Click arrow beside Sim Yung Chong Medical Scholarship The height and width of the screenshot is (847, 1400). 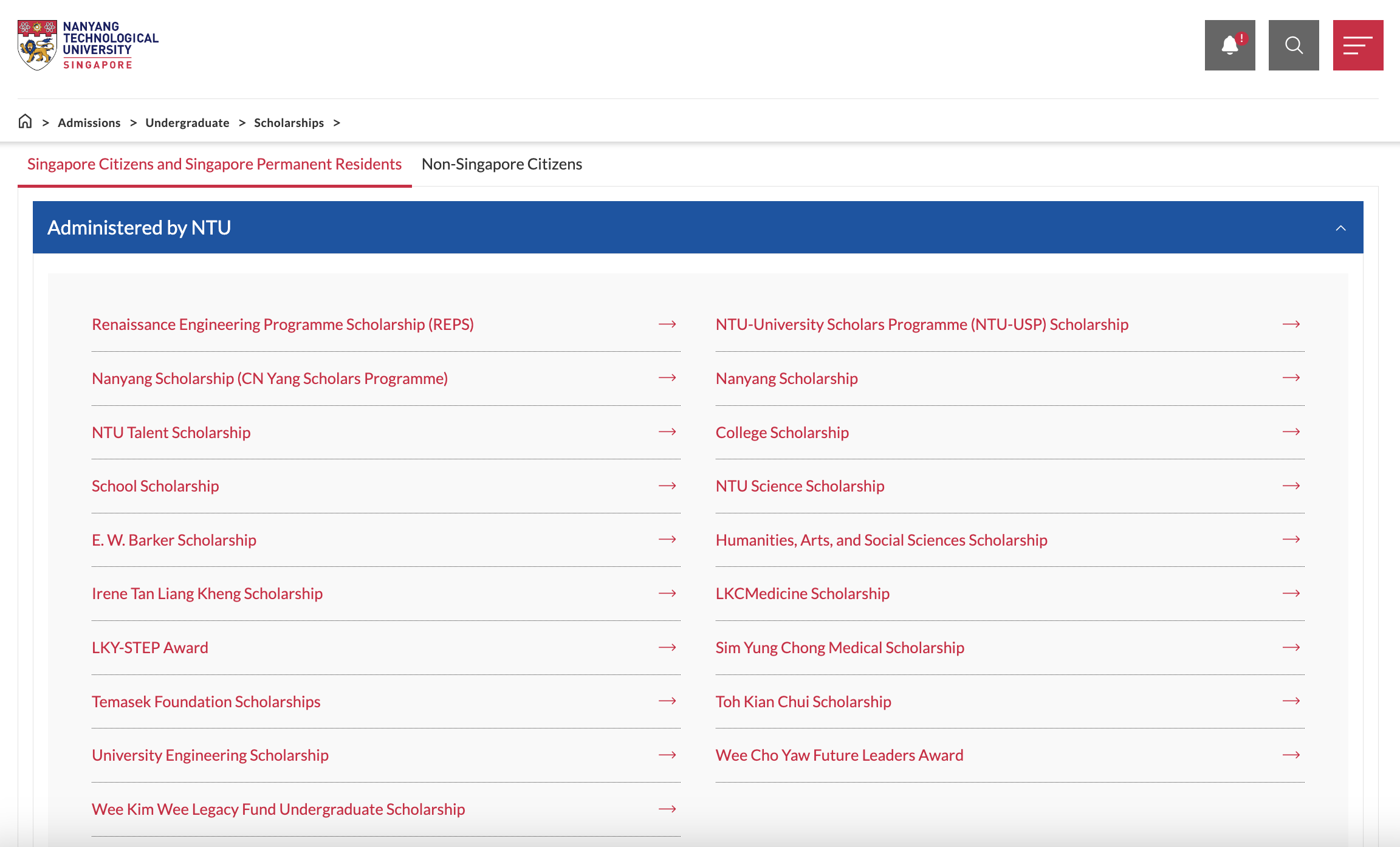coord(1291,647)
